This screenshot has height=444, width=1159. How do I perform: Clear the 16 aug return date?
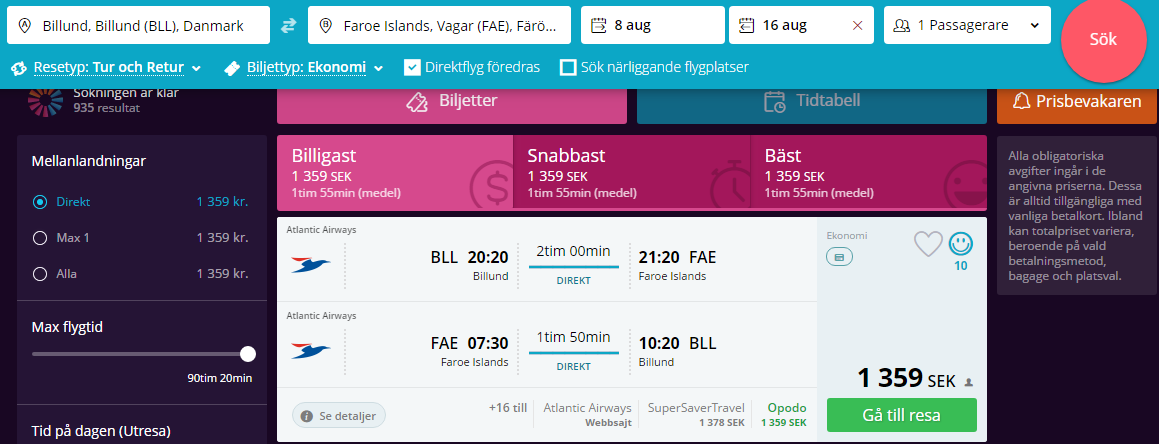pos(857,26)
